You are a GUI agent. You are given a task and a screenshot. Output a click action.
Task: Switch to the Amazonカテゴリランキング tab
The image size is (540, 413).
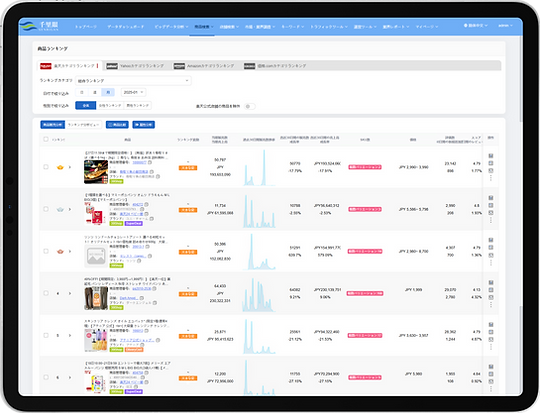(x=204, y=66)
